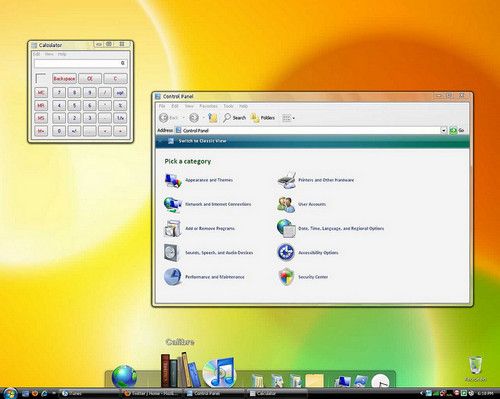The width and height of the screenshot is (500, 399).
Task: Click the sqrt key in Calculator
Action: 120,92
